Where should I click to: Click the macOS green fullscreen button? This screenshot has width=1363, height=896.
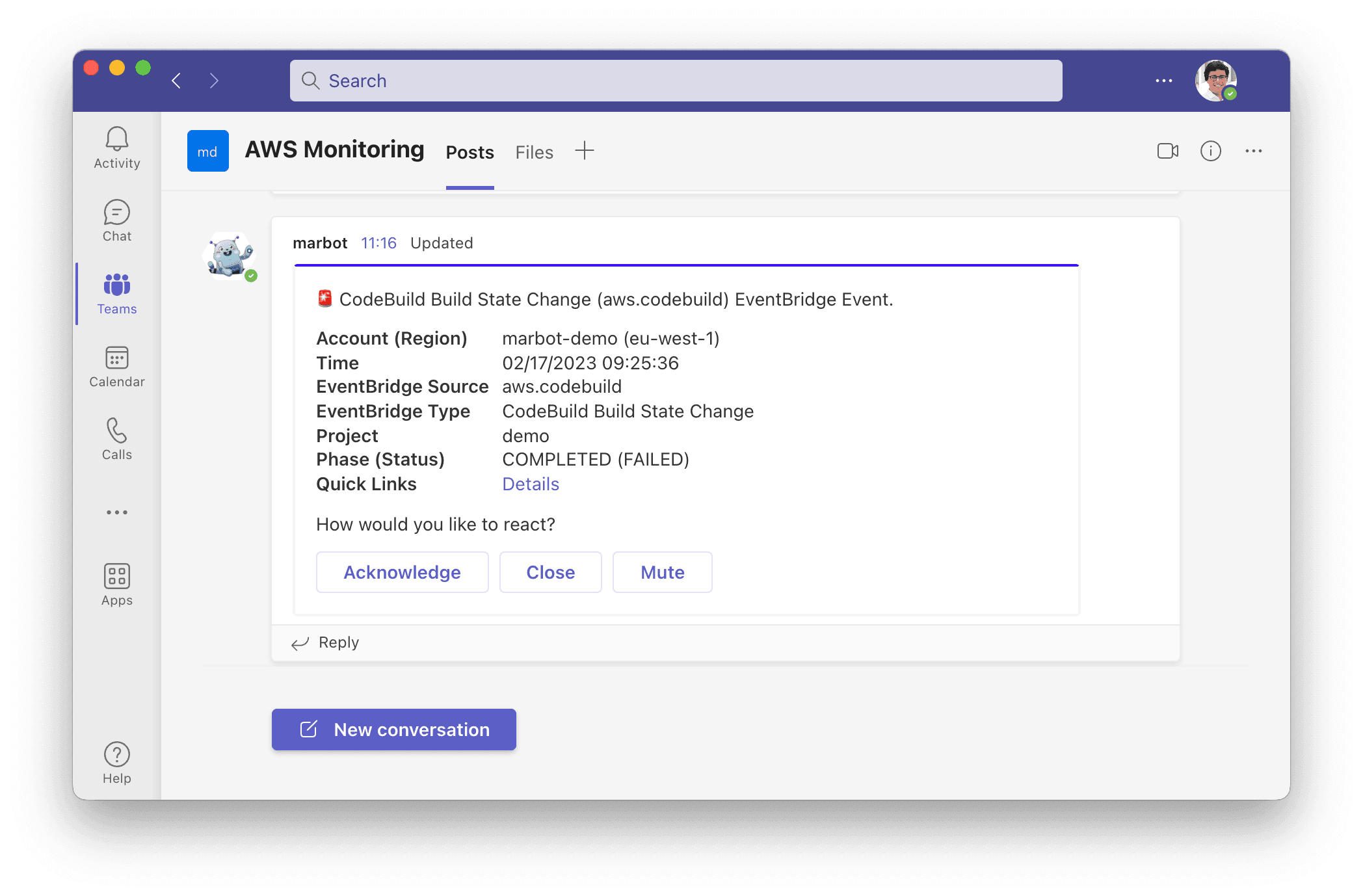143,68
